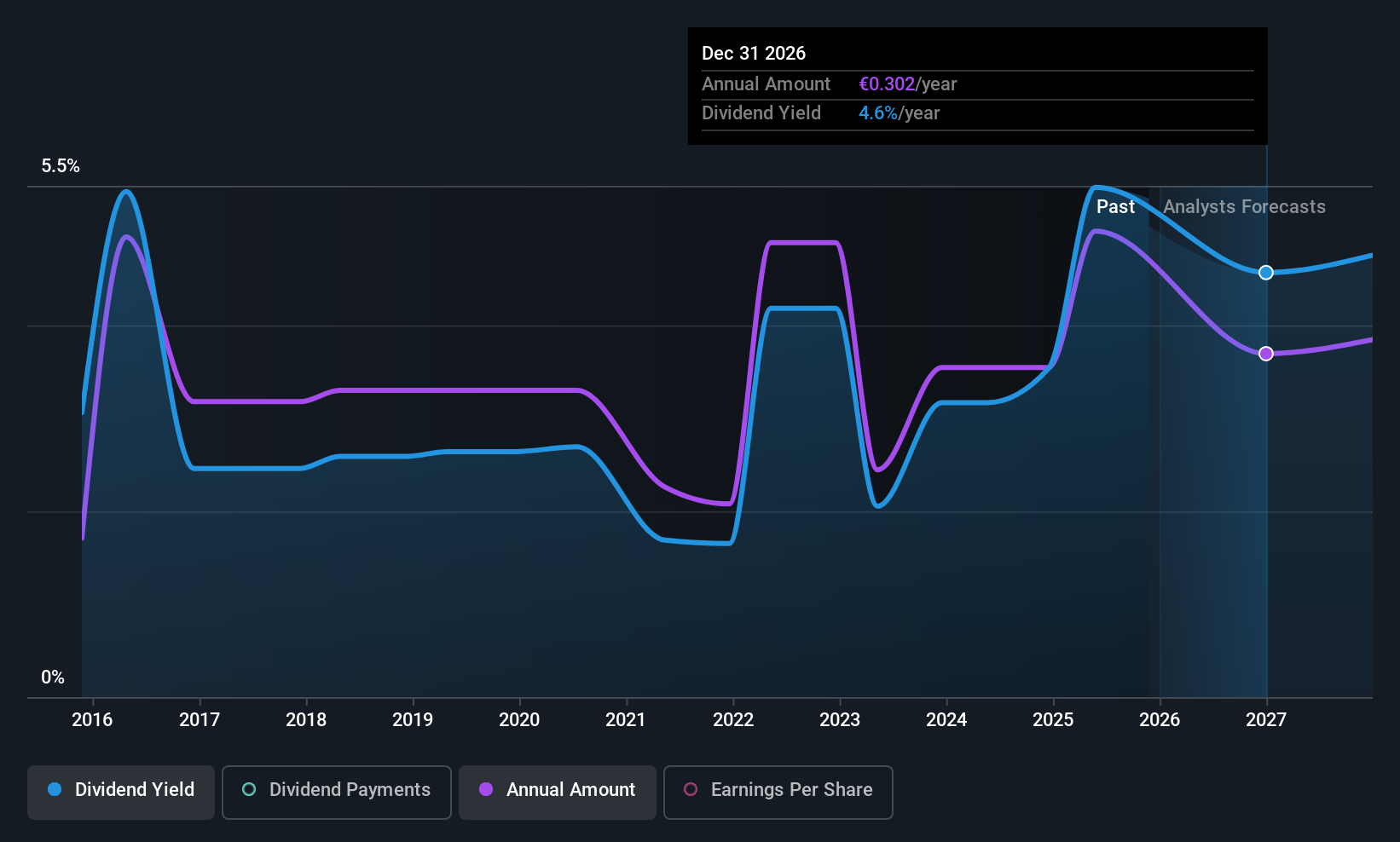Screen dimensions: 1400x842
Task: Open the Analysts Forecasts section
Action: (1244, 206)
